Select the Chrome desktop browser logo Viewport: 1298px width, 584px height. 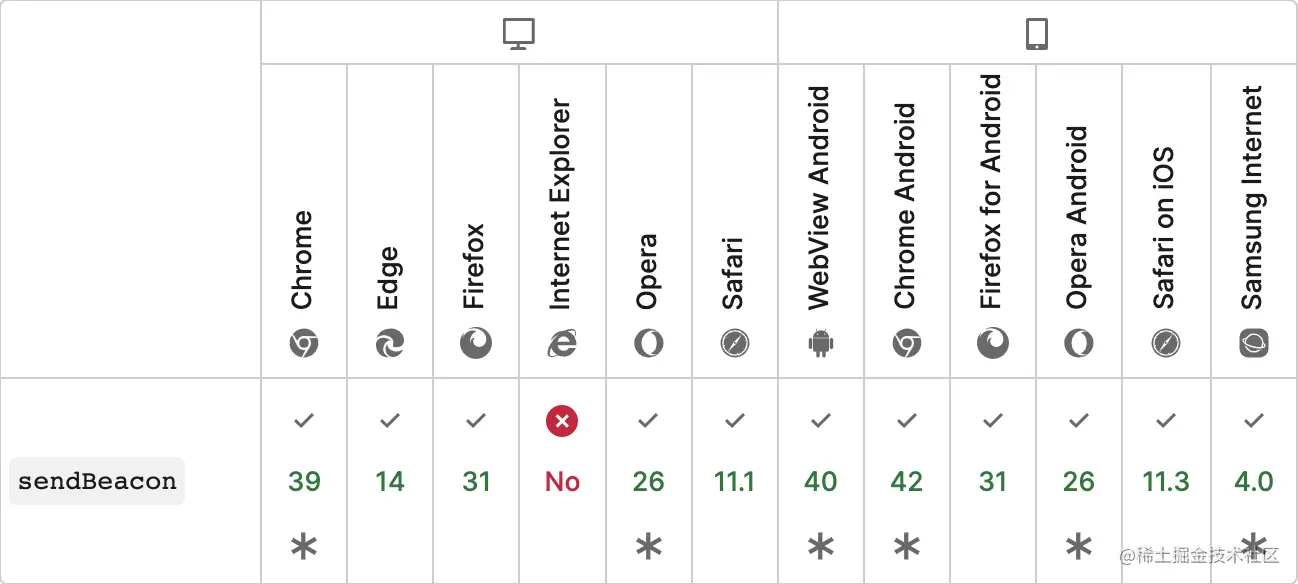click(304, 344)
